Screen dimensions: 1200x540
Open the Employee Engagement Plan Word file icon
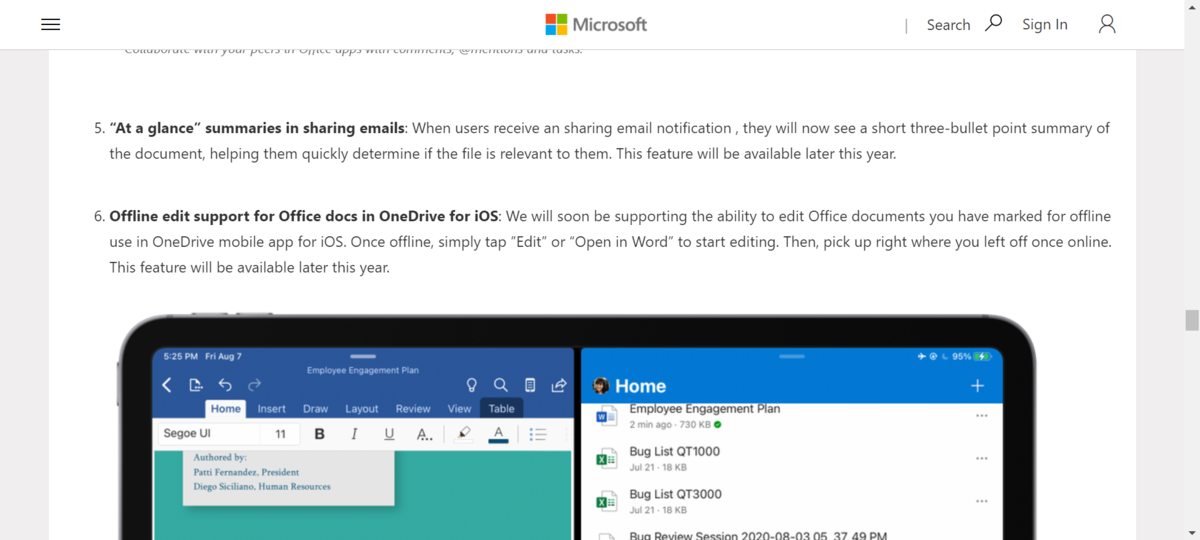click(x=605, y=417)
